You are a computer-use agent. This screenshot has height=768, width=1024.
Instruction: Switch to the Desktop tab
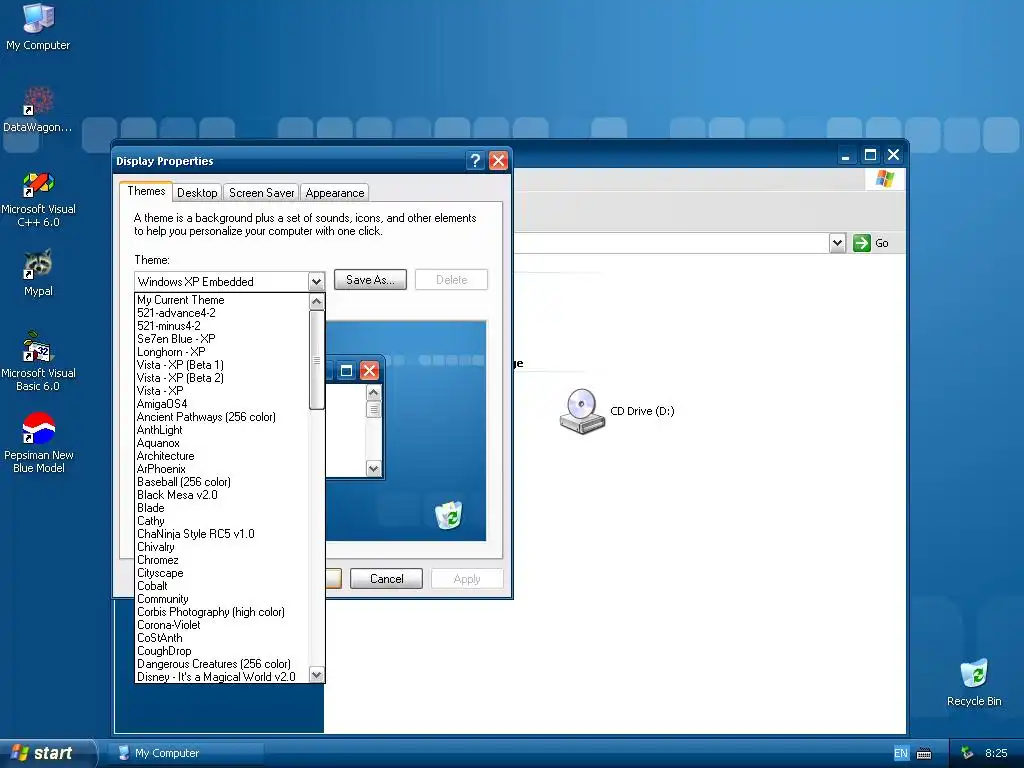click(x=197, y=193)
